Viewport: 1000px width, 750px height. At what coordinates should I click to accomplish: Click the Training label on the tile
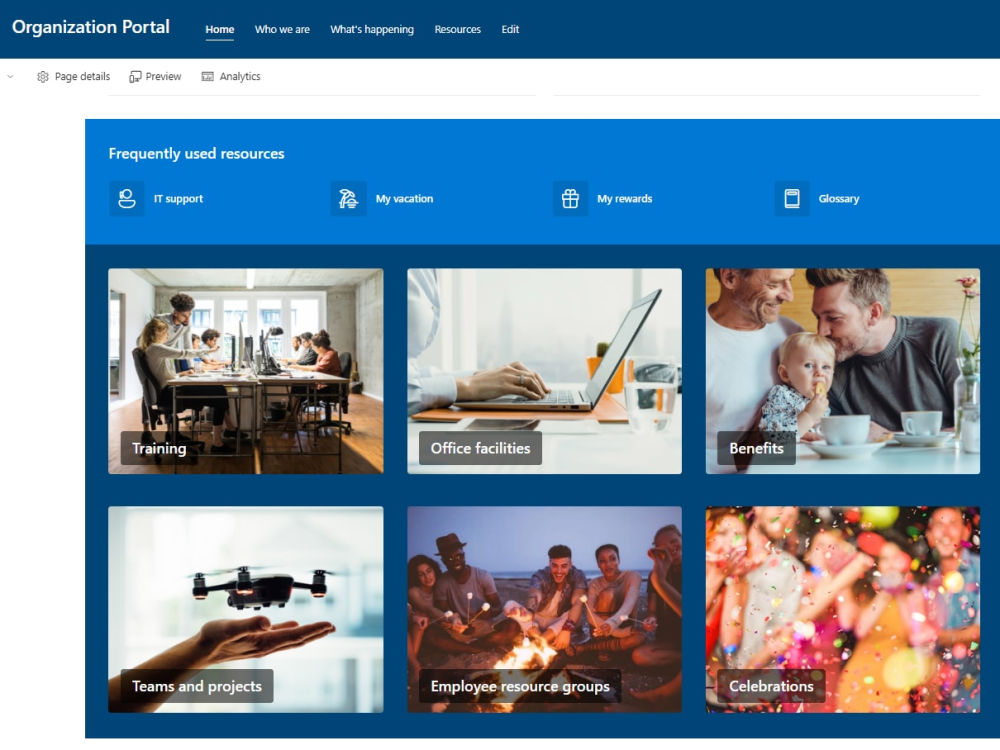pyautogui.click(x=159, y=448)
